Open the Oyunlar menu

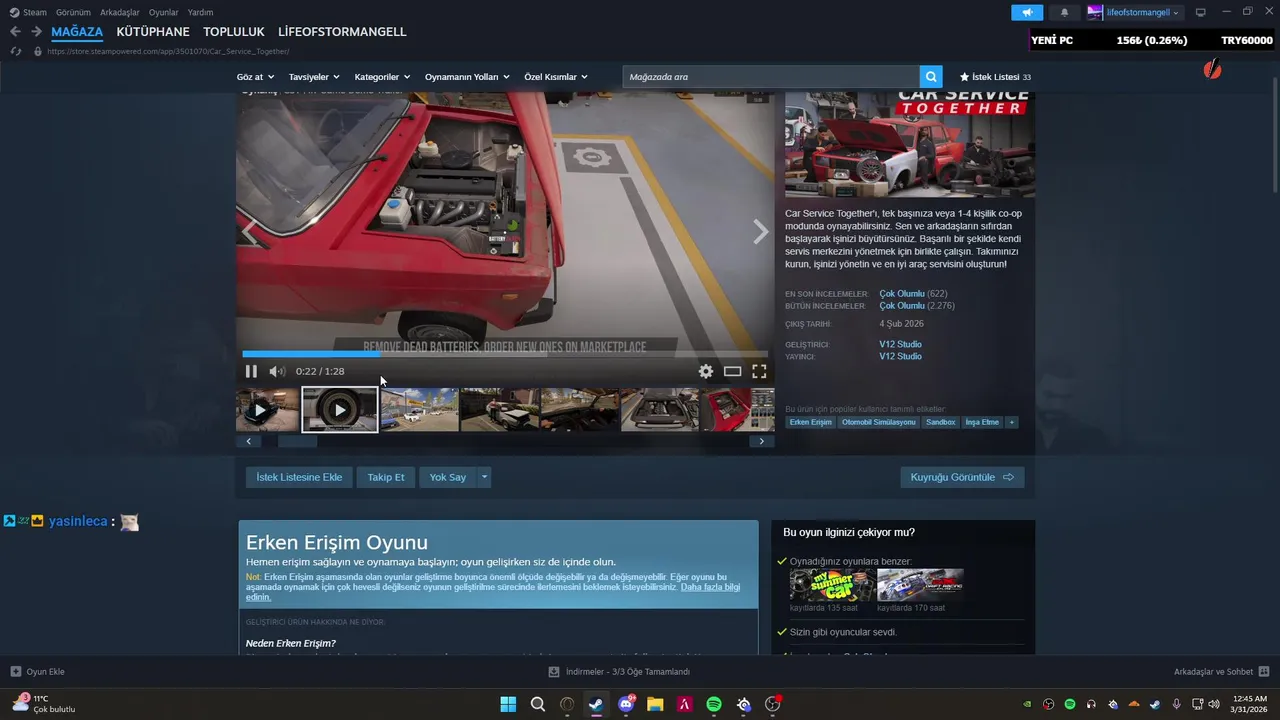[164, 12]
